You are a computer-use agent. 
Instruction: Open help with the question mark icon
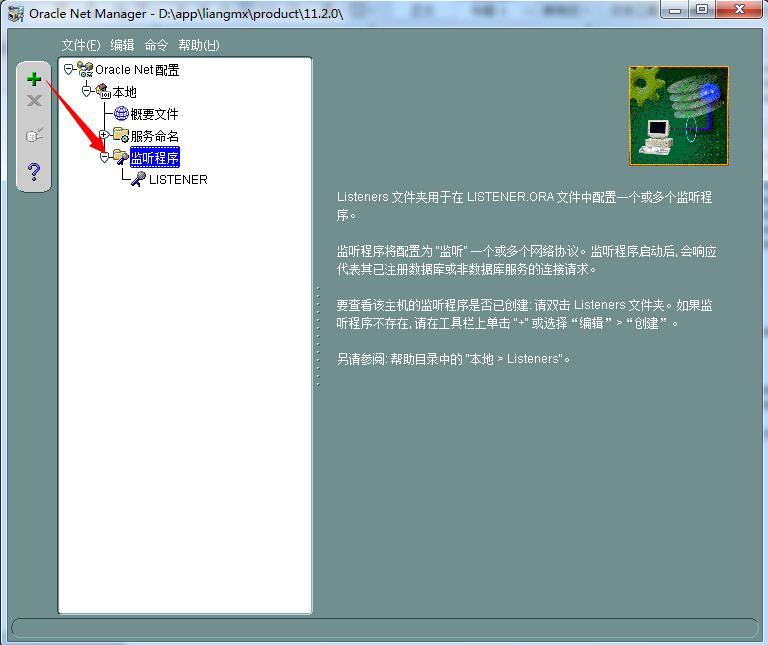pyautogui.click(x=34, y=171)
